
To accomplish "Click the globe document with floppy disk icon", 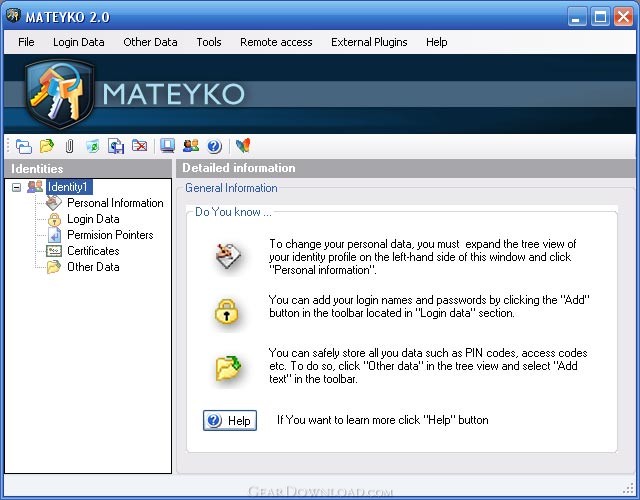I will point(116,146).
